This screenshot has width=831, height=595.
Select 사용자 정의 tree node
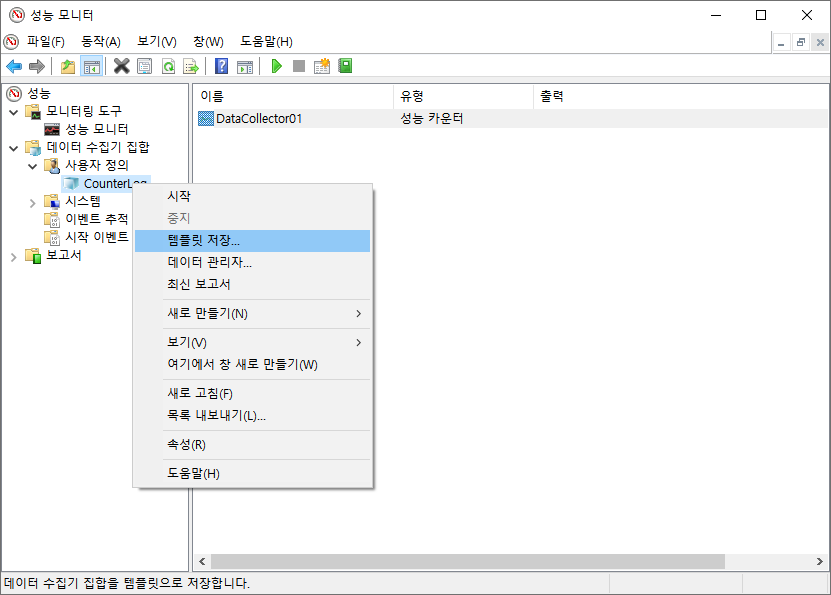coord(96,165)
